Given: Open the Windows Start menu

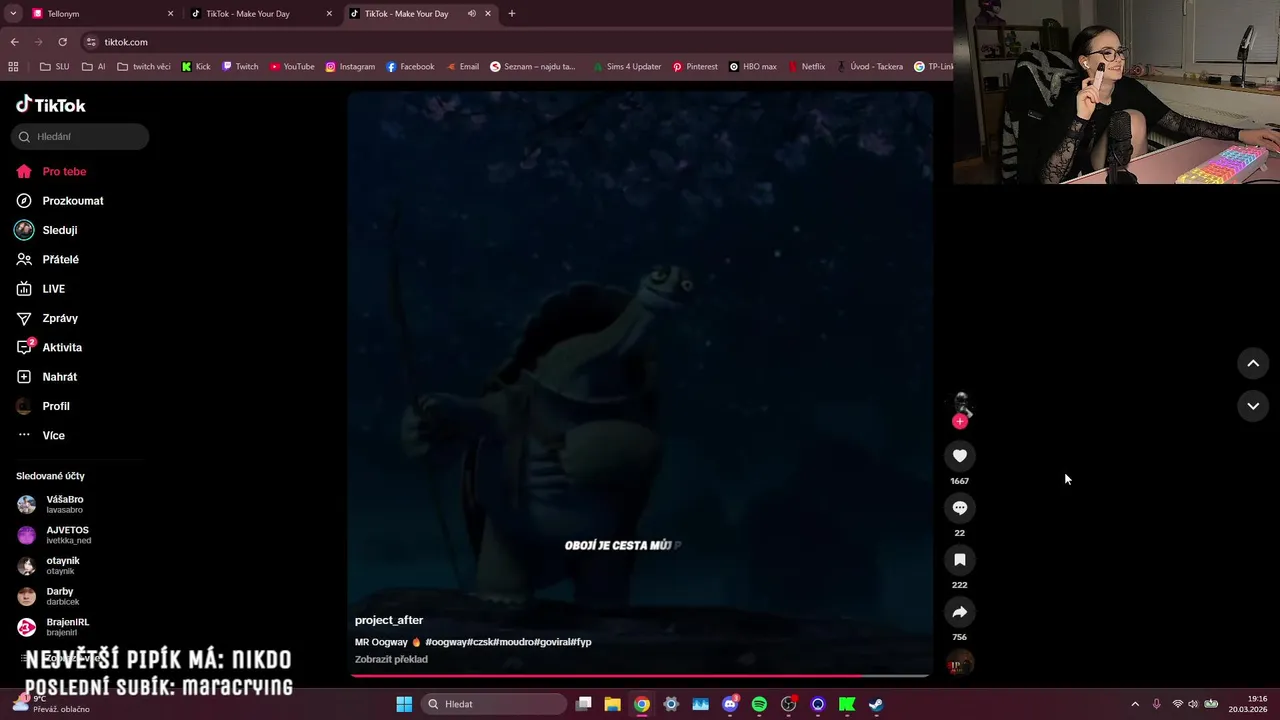Looking at the screenshot, I should point(404,704).
